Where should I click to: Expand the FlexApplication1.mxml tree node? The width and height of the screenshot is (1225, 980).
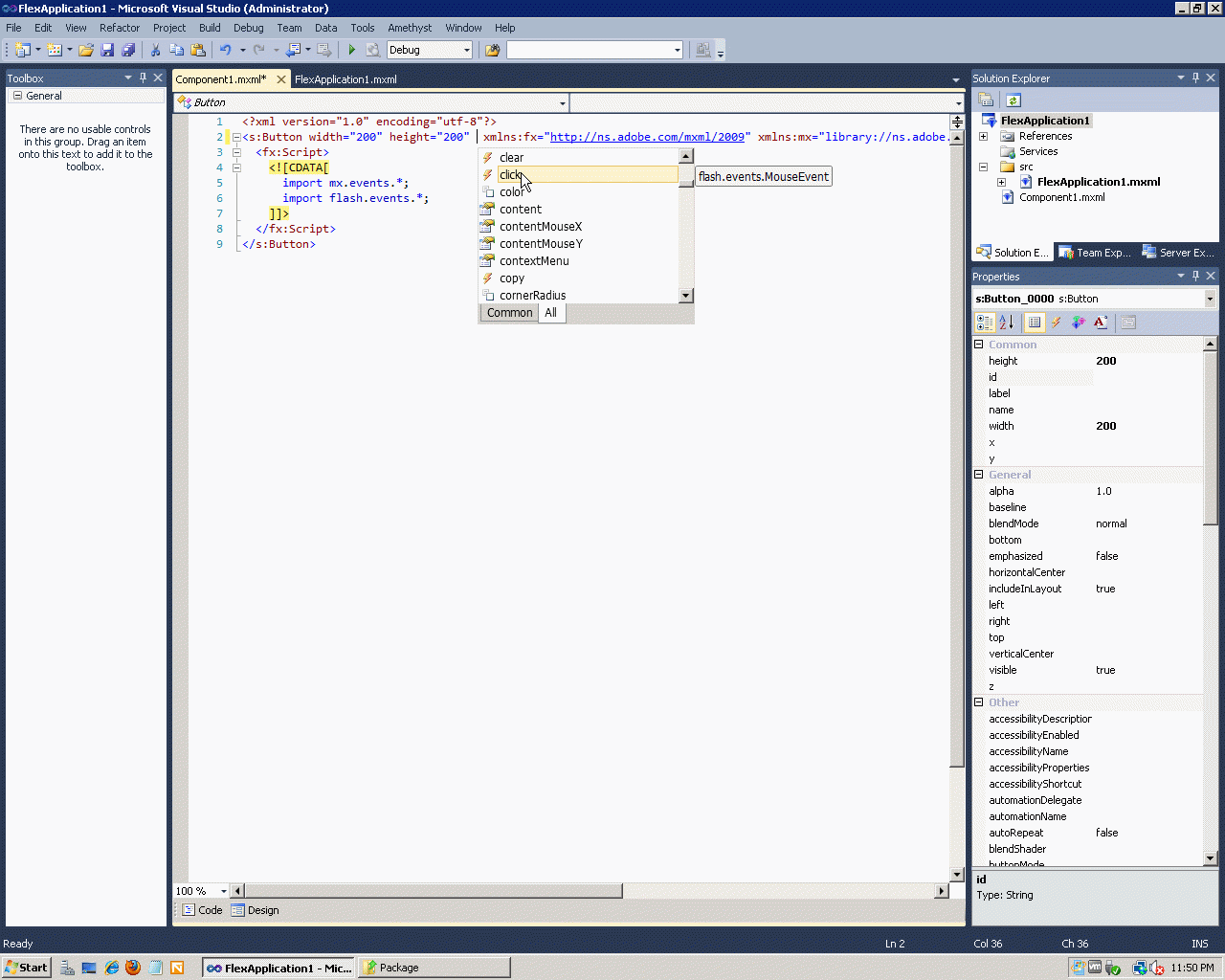(1001, 182)
